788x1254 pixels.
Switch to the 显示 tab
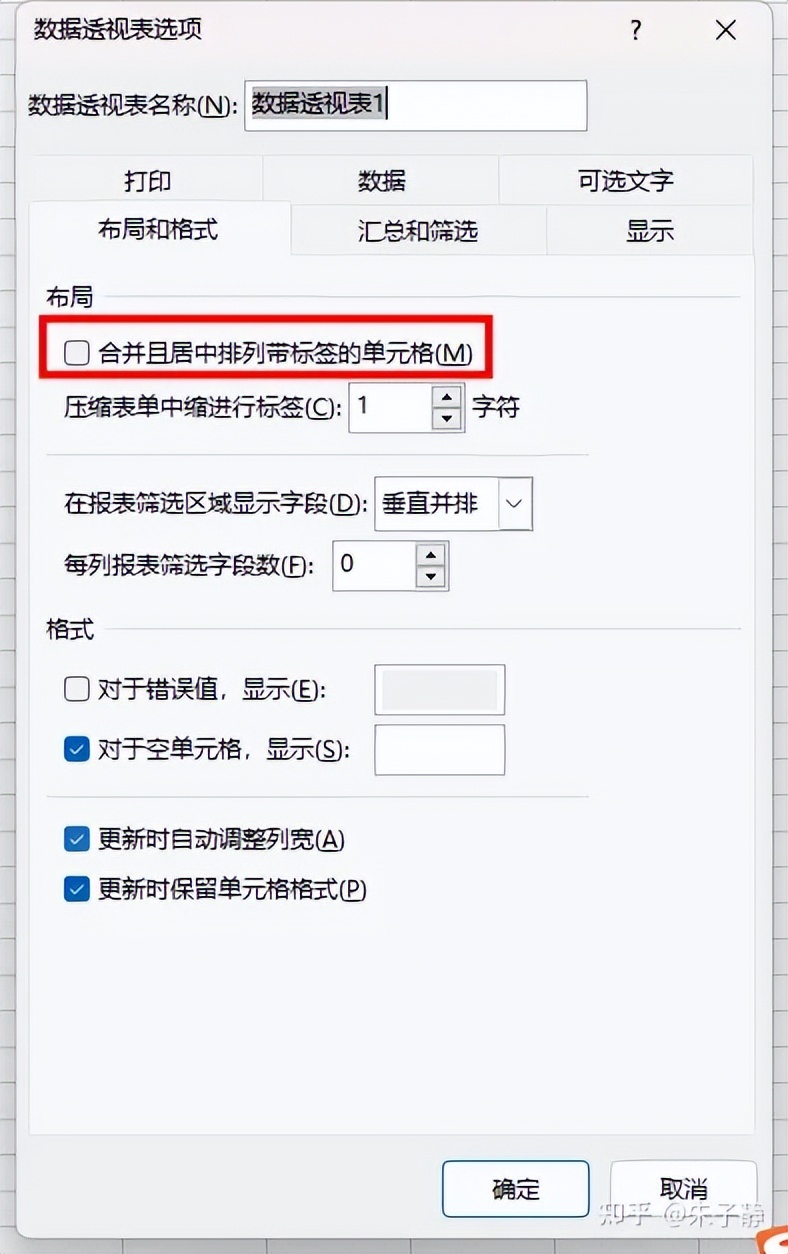pos(650,231)
